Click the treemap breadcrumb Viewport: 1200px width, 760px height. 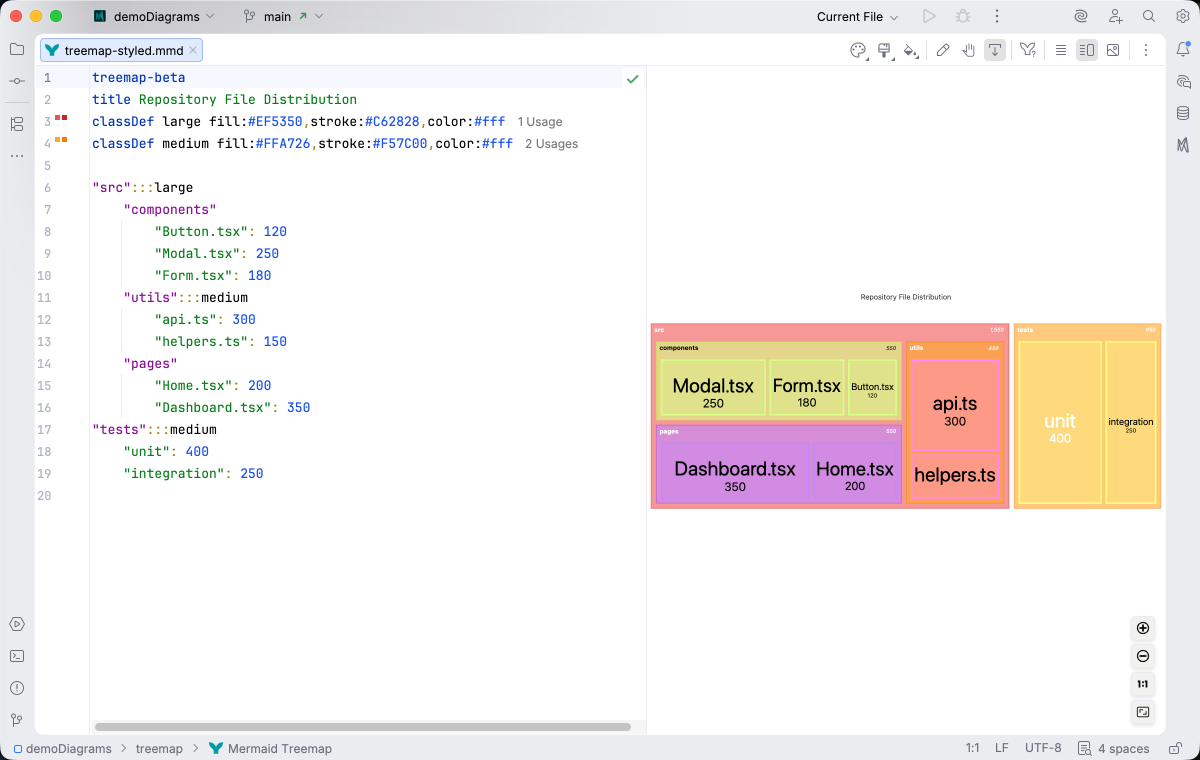pyautogui.click(x=159, y=748)
